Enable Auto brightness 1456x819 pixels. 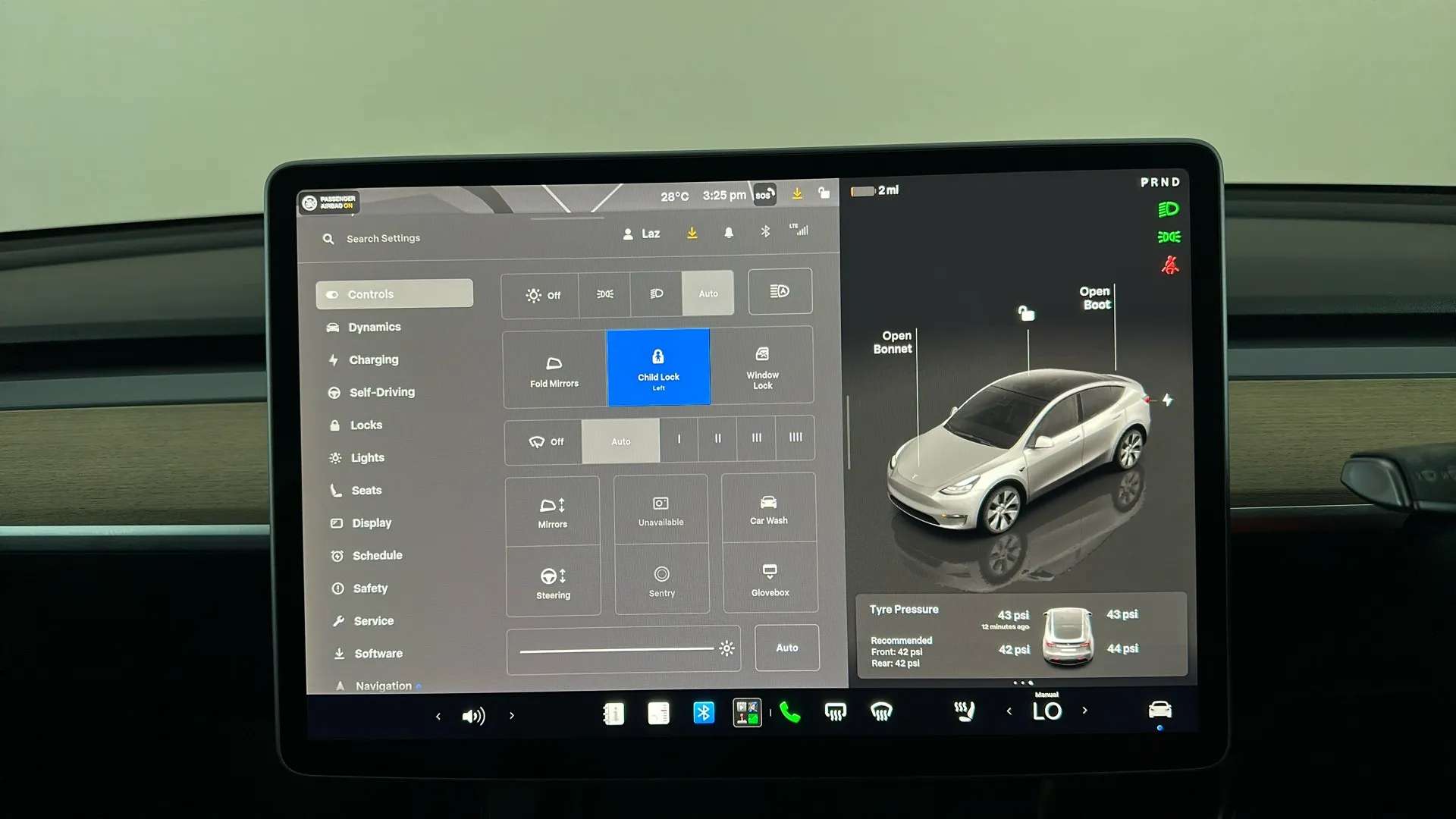pyautogui.click(x=787, y=648)
